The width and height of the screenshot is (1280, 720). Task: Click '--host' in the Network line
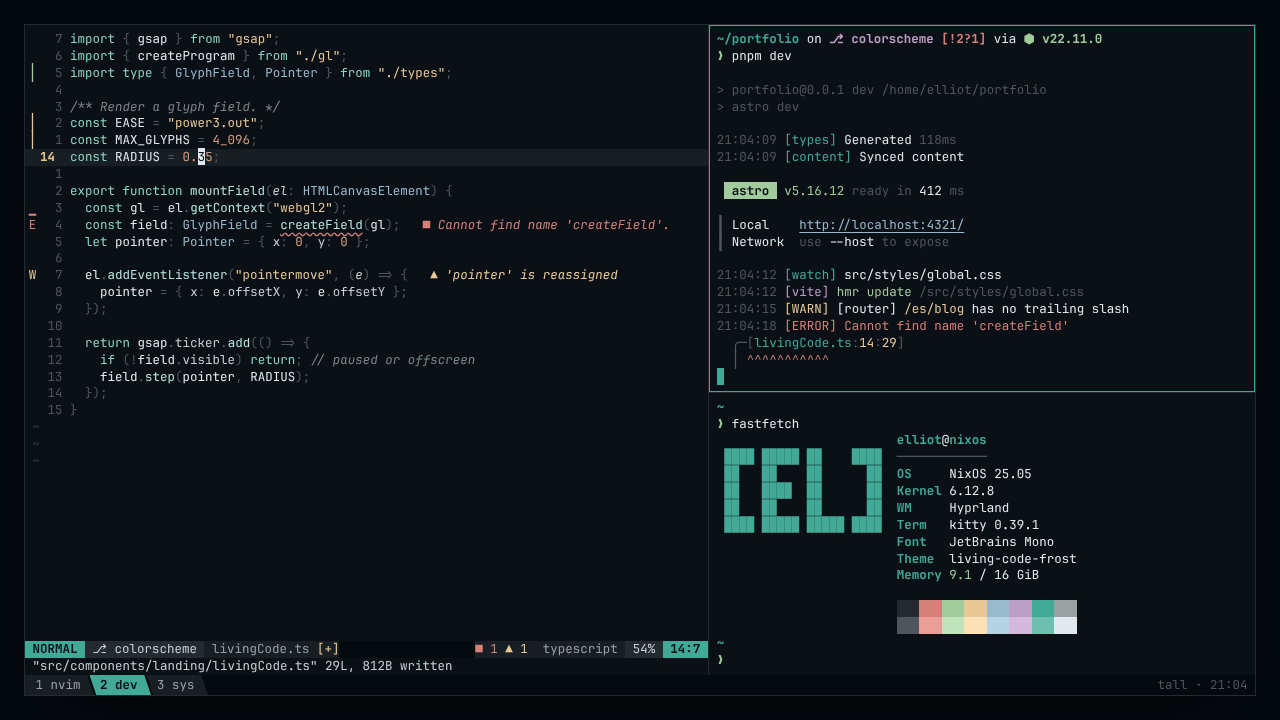click(x=852, y=242)
